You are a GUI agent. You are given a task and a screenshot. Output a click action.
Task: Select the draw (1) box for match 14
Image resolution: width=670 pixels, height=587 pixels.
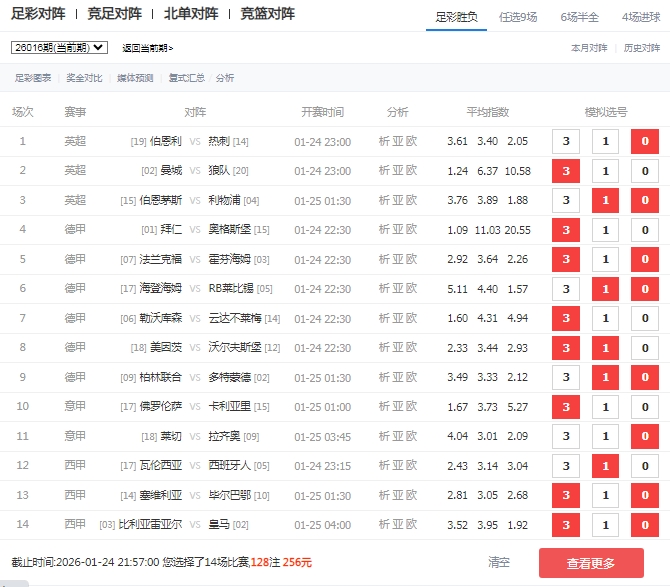click(x=605, y=525)
